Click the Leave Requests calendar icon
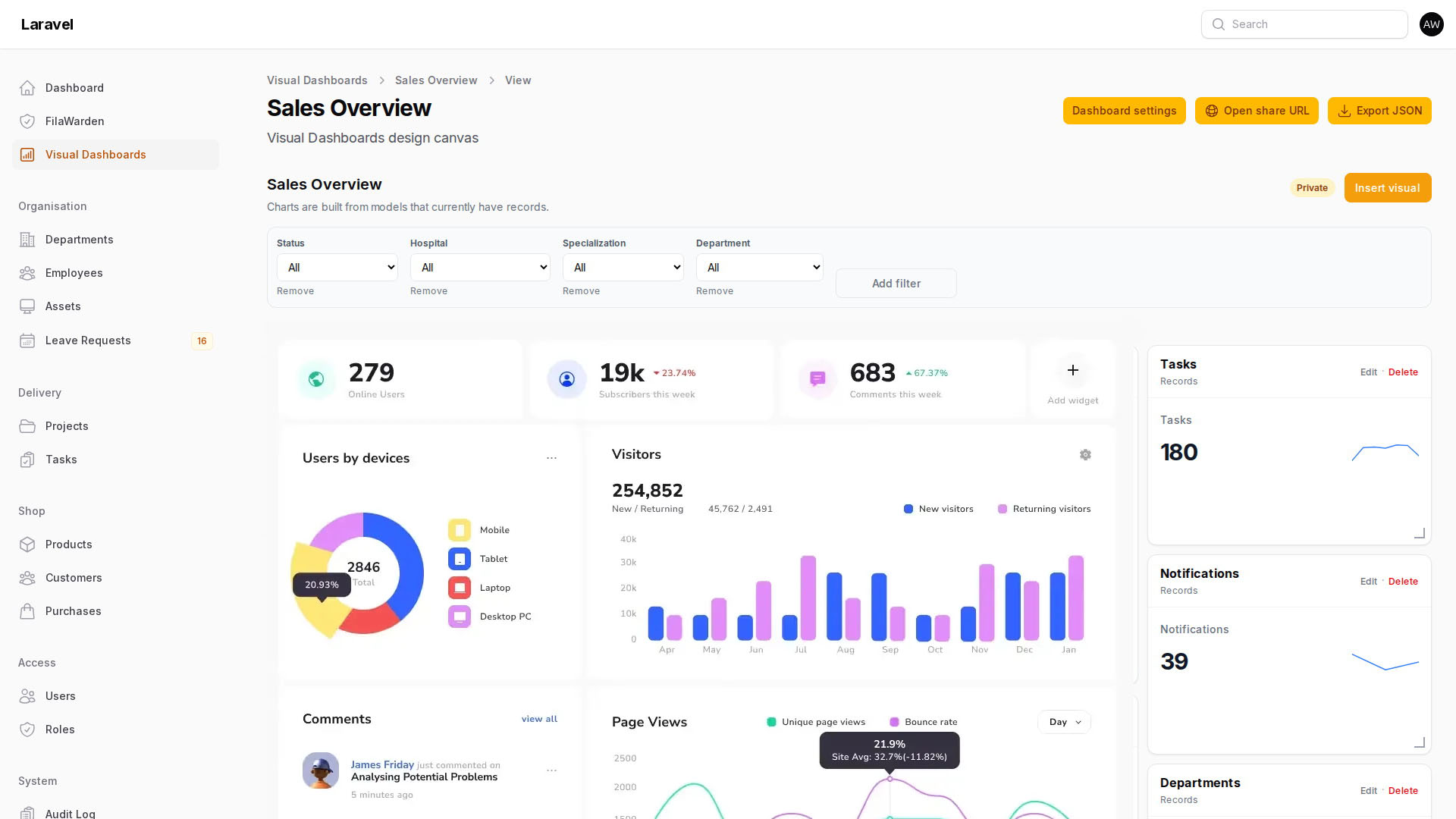This screenshot has height=819, width=1456. coord(27,340)
